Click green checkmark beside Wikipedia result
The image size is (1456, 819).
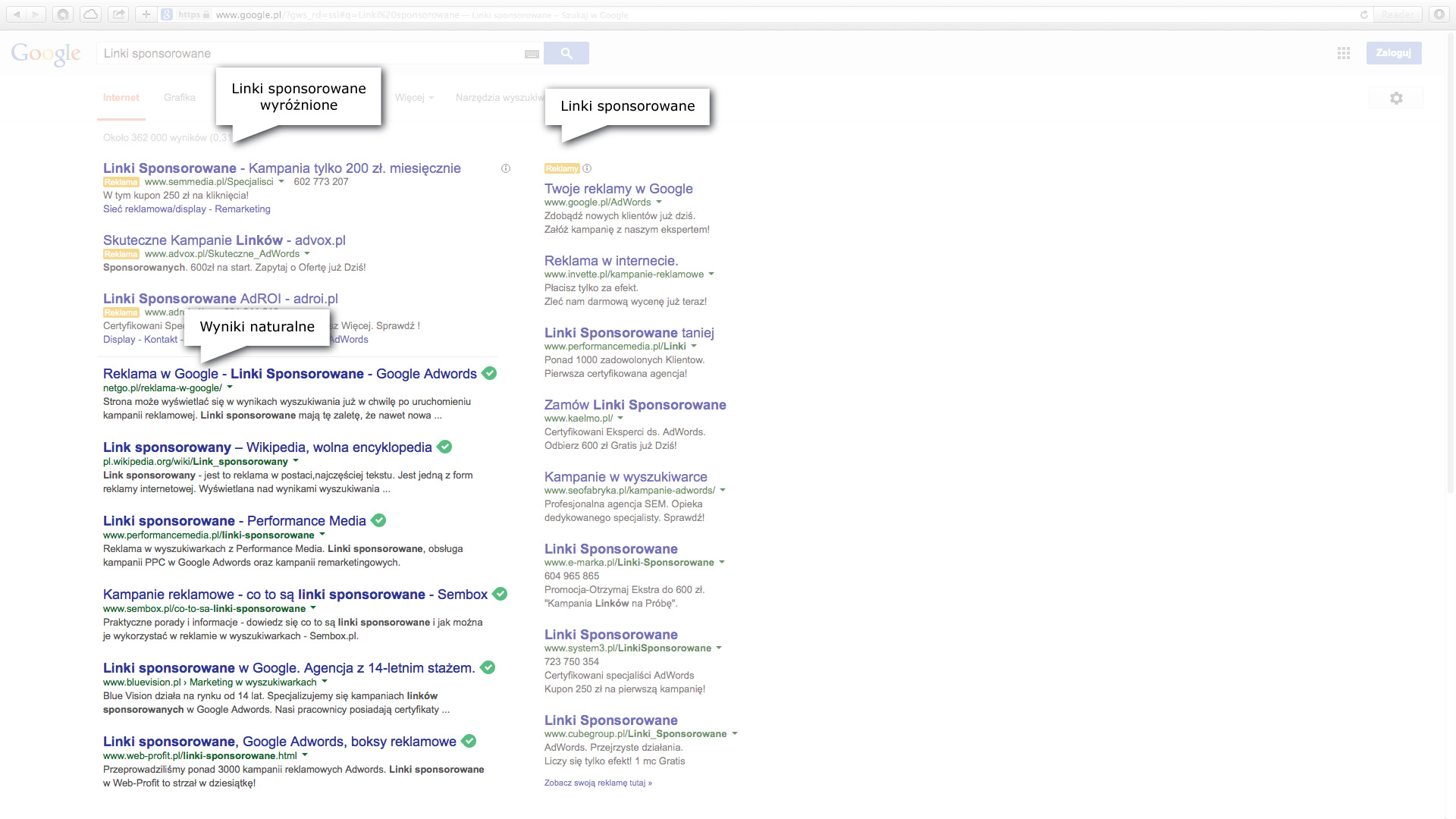[445, 447]
